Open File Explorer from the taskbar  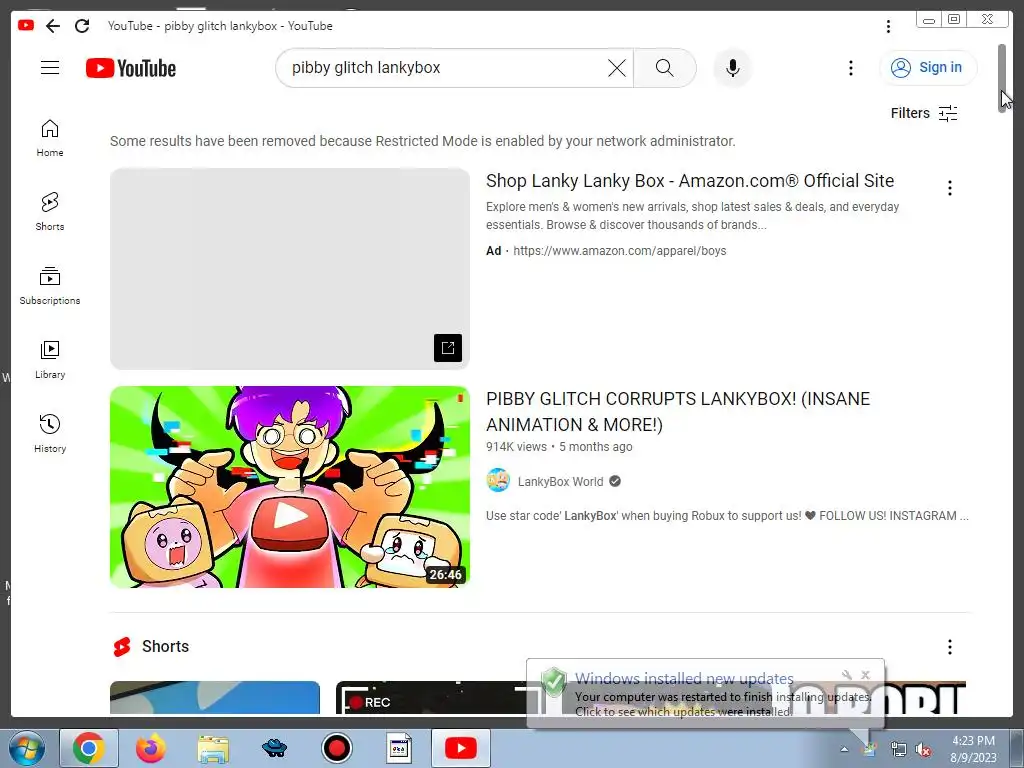[213, 748]
